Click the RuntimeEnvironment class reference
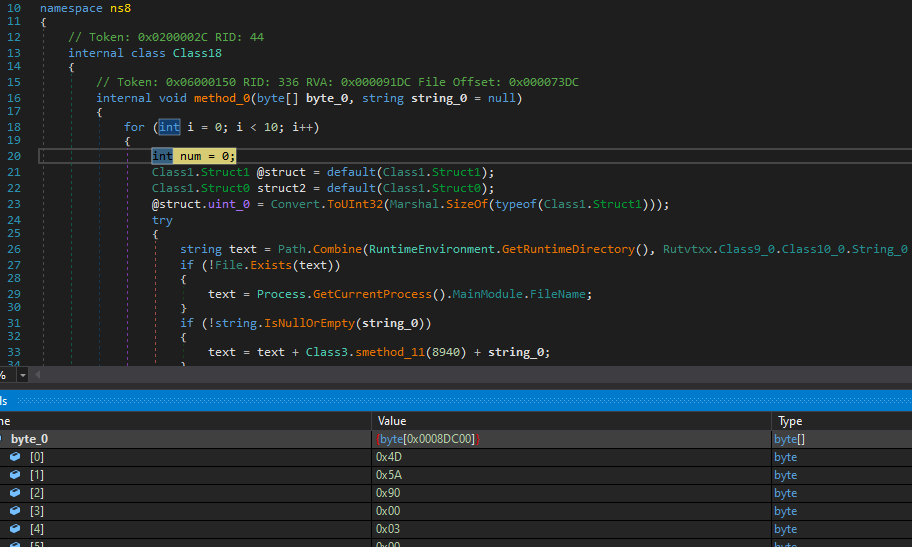This screenshot has width=912, height=547. (x=432, y=249)
